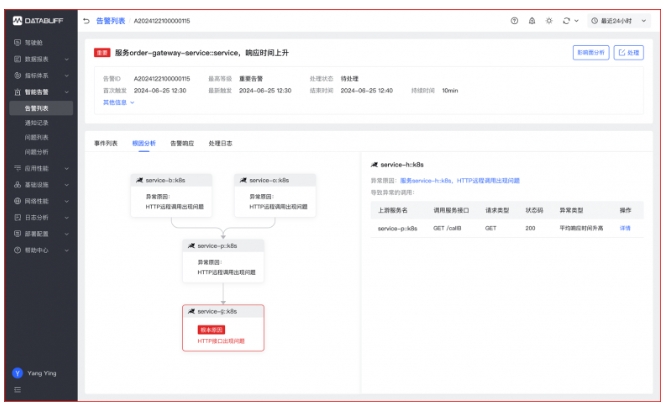669x407 pixels.
Task: Toggle the sun theme icon
Action: pyautogui.click(x=548, y=21)
